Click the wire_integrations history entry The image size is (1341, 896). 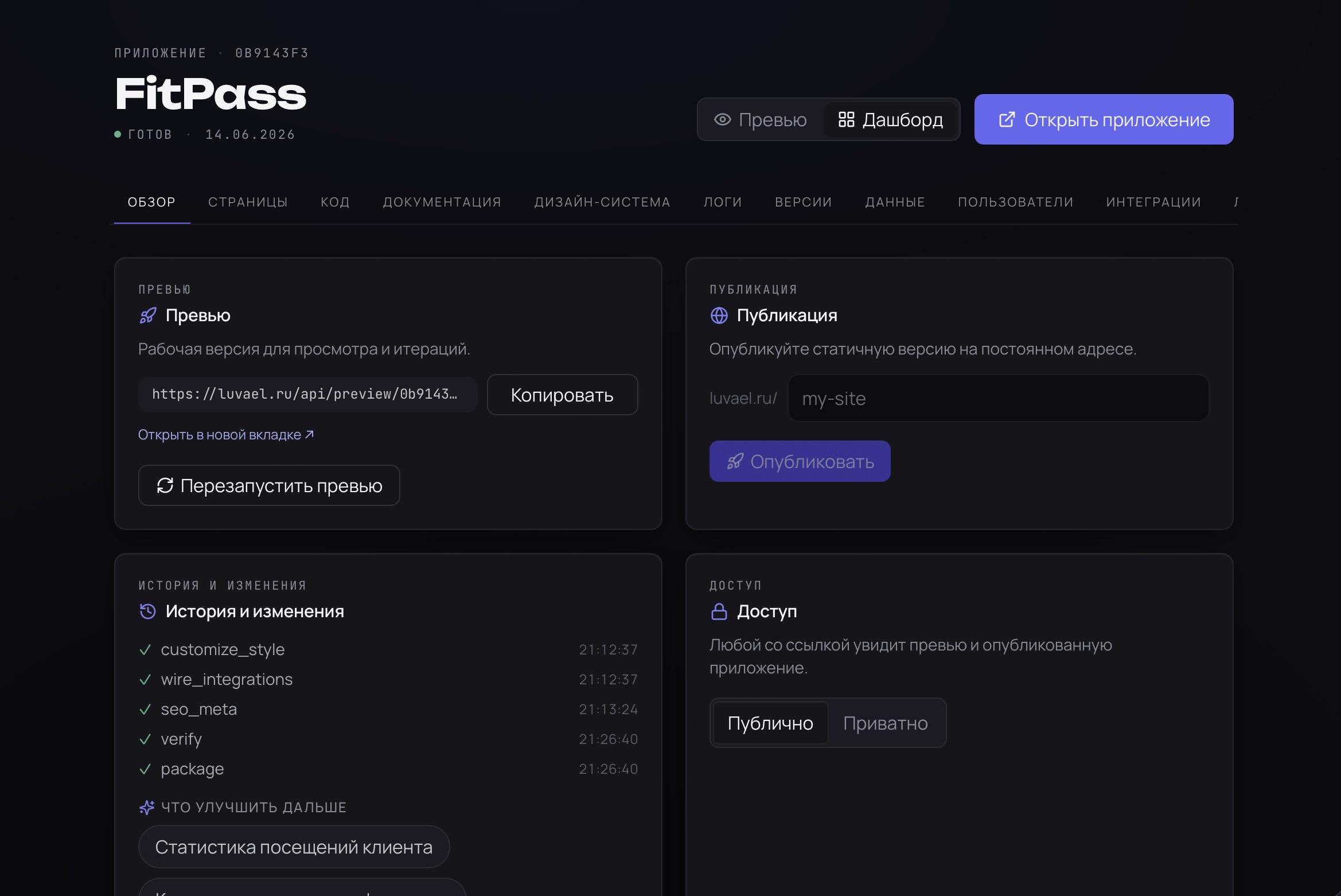(388, 679)
